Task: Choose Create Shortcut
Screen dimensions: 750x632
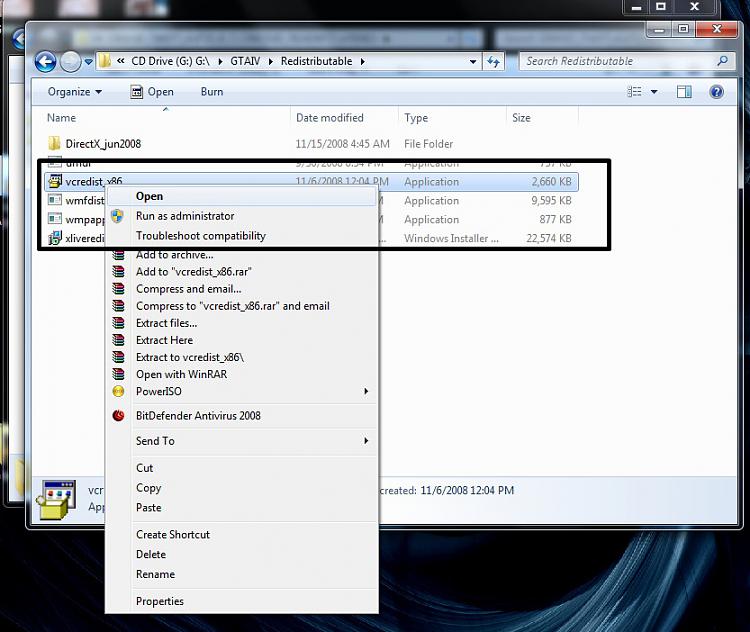Action: (242, 534)
